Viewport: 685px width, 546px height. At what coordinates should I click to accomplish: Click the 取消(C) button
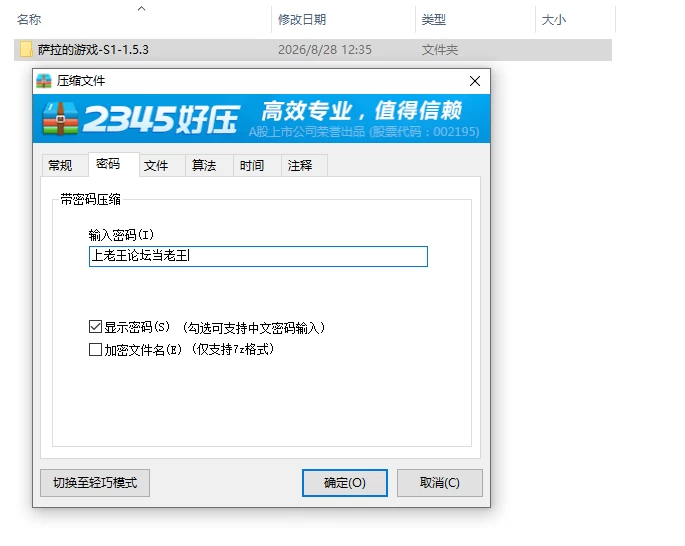click(x=439, y=483)
